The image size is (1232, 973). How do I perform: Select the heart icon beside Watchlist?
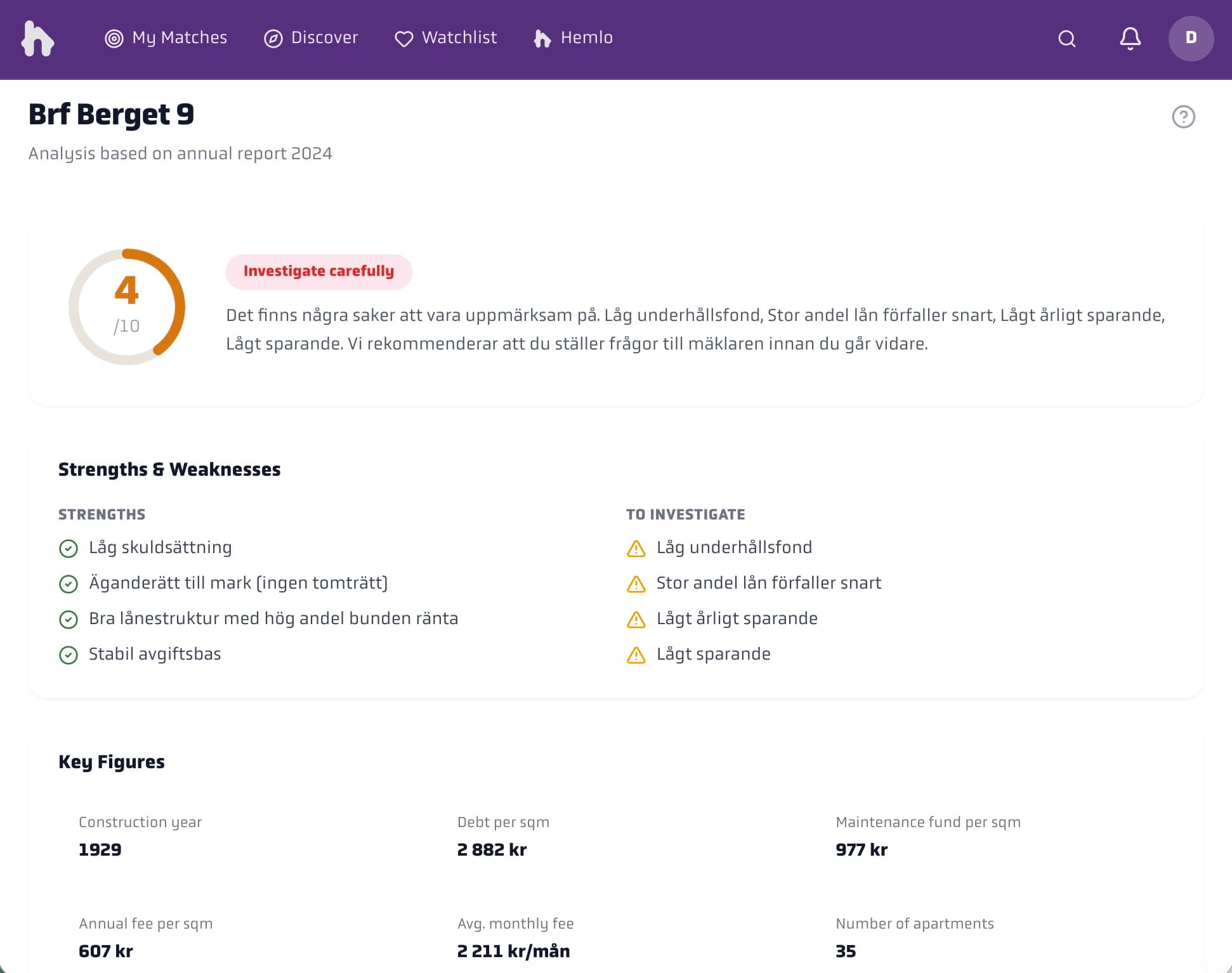pyautogui.click(x=404, y=39)
